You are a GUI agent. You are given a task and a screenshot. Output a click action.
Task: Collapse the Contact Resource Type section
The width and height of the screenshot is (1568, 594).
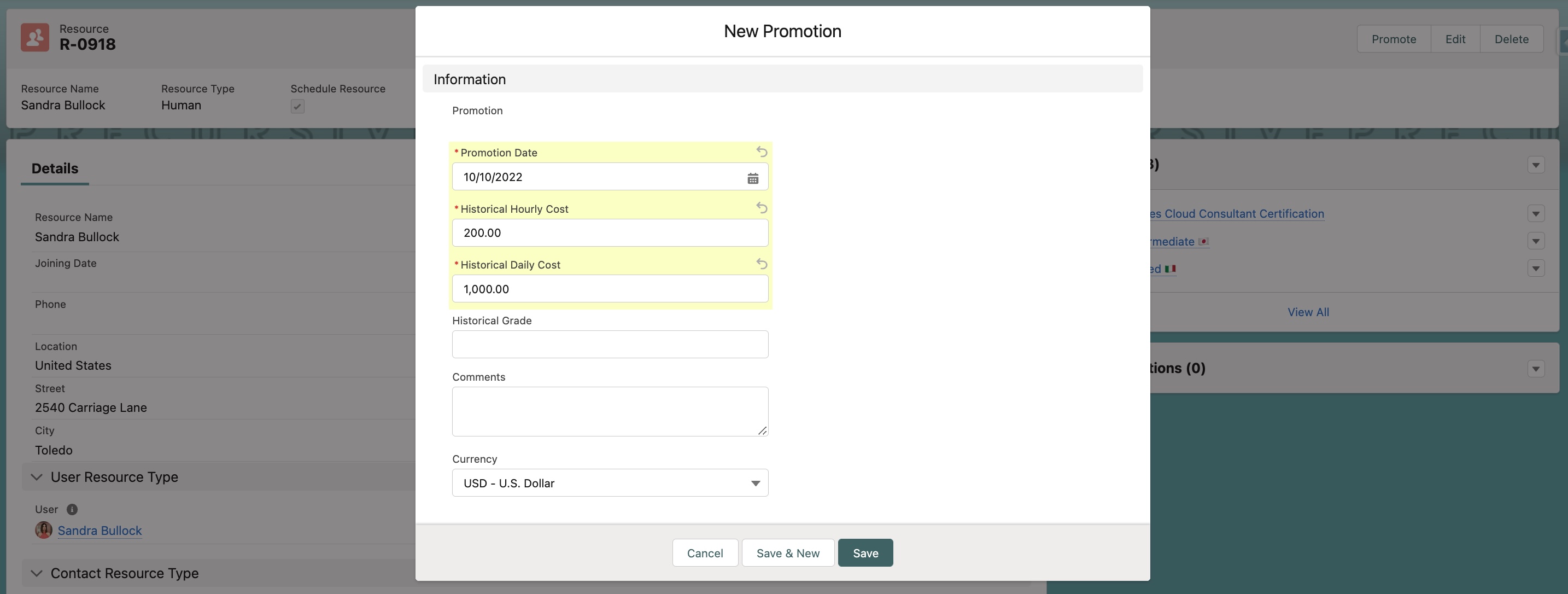[x=36, y=573]
